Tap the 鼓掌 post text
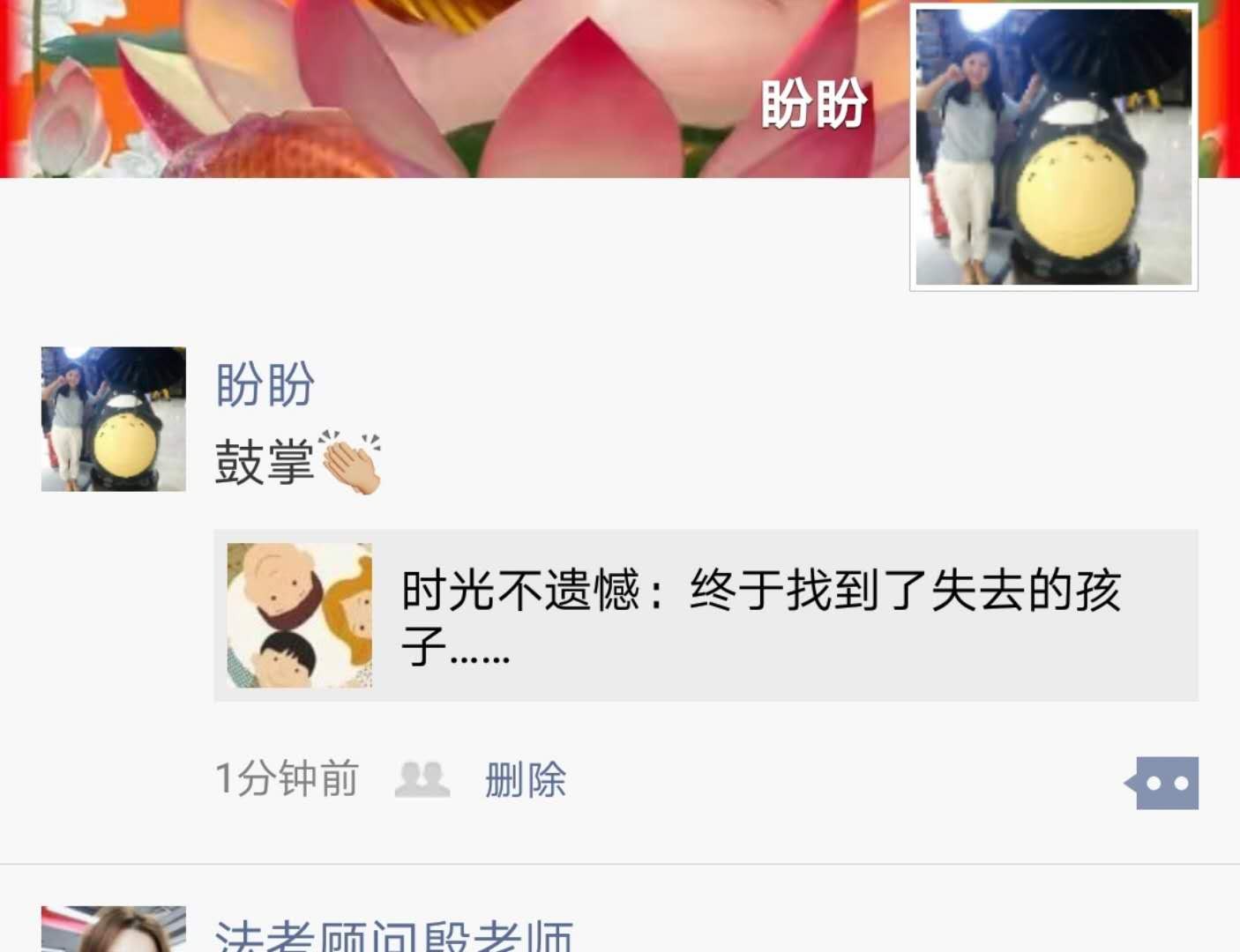 pyautogui.click(x=265, y=462)
